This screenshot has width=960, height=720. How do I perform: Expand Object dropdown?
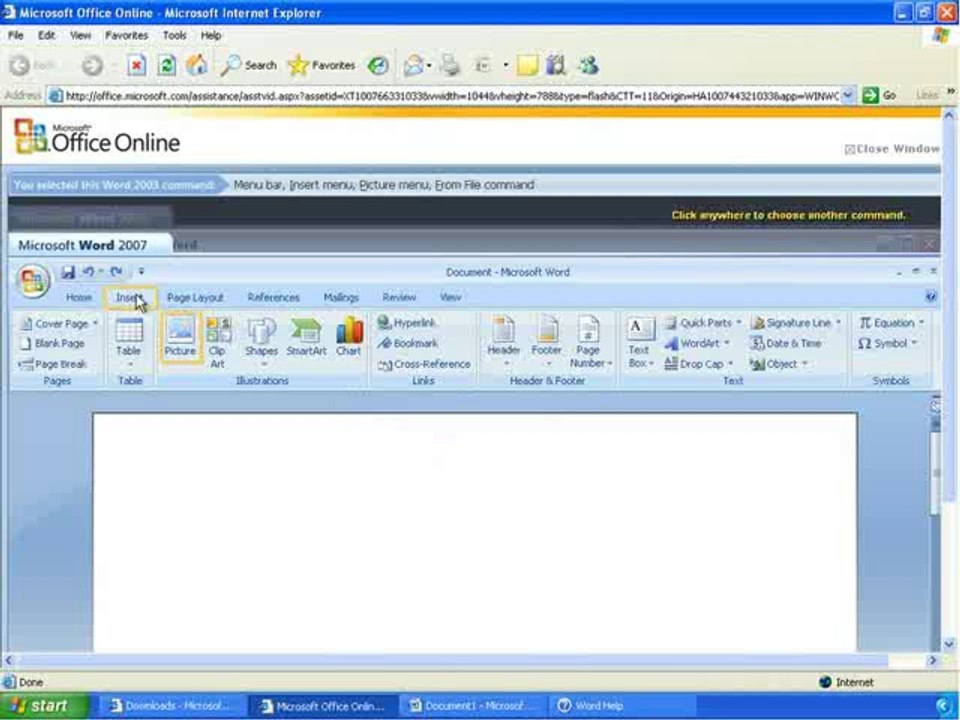point(805,364)
